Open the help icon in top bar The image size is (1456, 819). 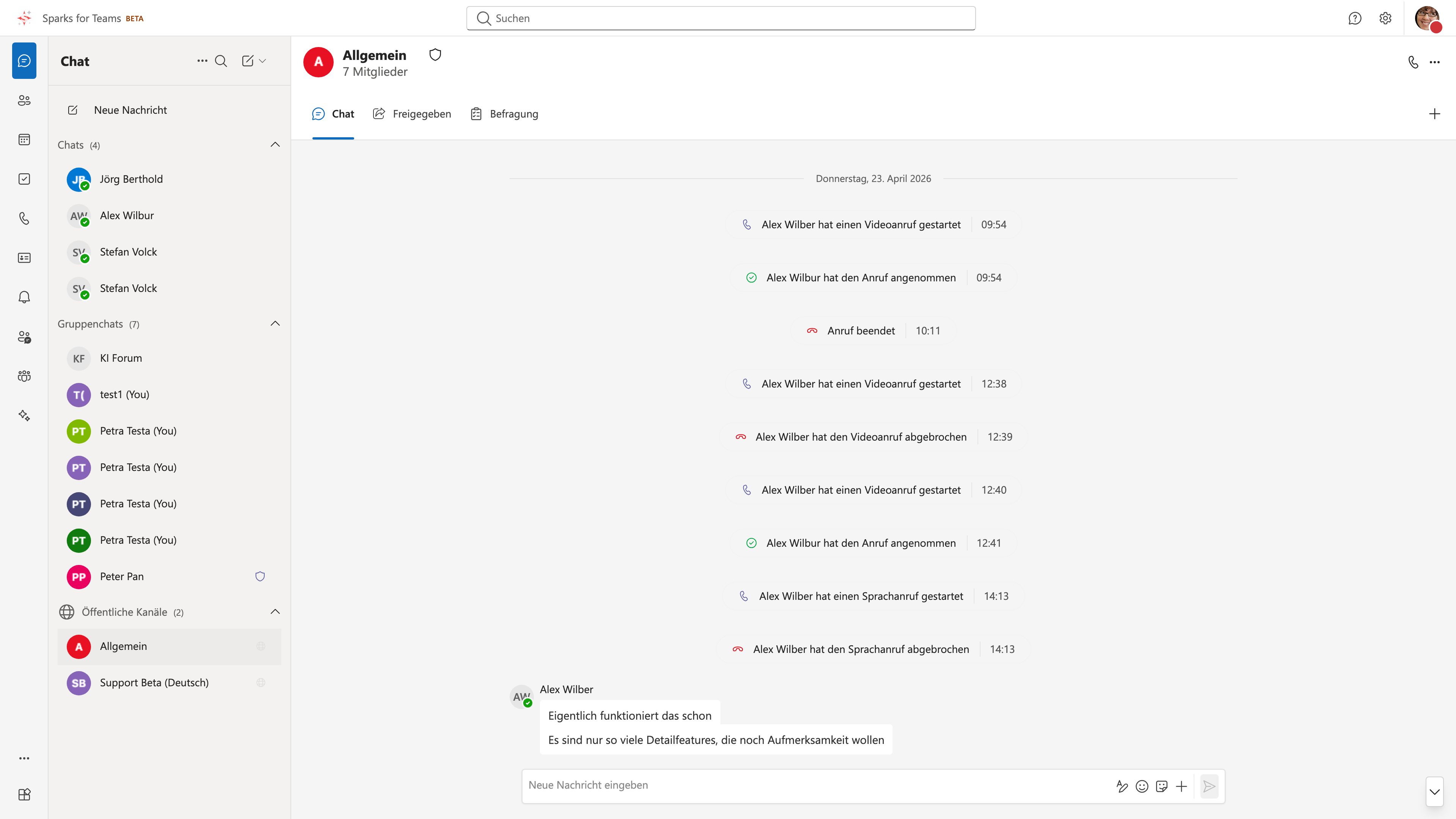1355,18
